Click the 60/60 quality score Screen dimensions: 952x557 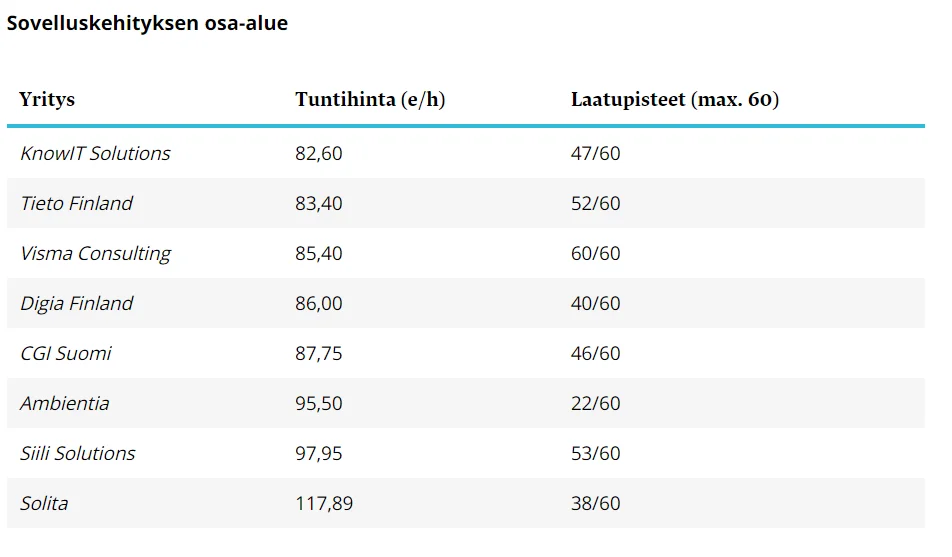(x=595, y=253)
